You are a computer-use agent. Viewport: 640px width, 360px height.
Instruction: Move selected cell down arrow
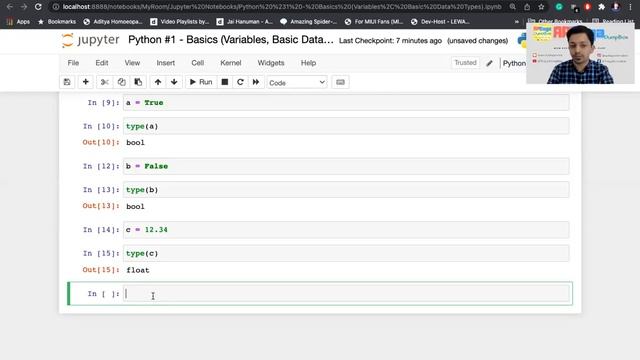(174, 82)
